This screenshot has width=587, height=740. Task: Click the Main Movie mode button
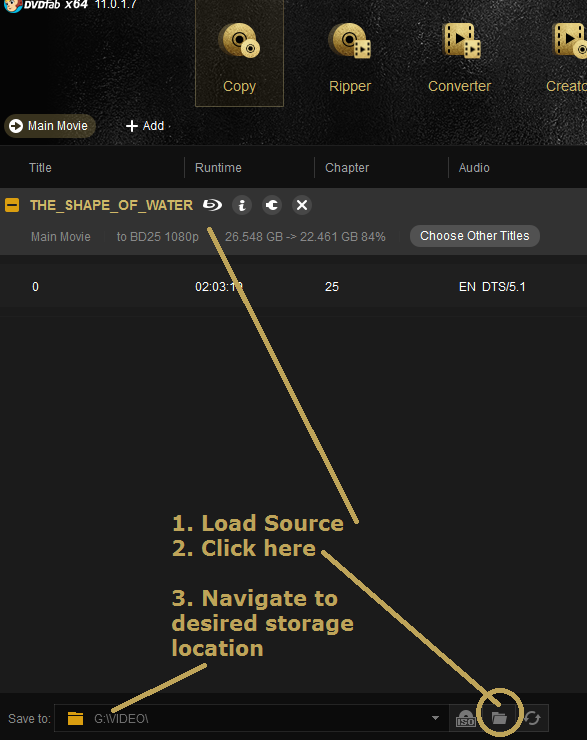50,126
